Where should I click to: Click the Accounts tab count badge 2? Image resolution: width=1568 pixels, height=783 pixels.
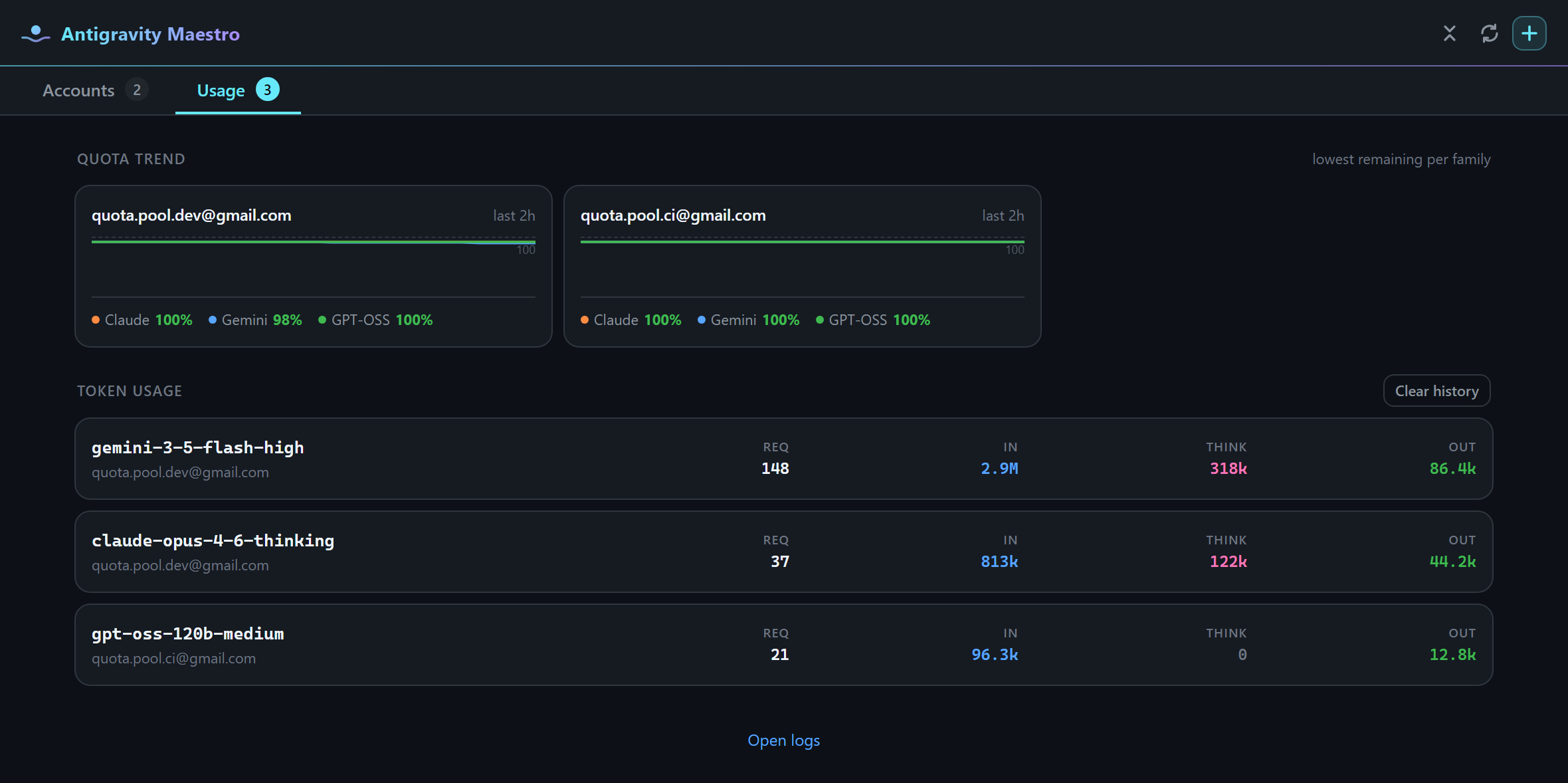[x=137, y=90]
